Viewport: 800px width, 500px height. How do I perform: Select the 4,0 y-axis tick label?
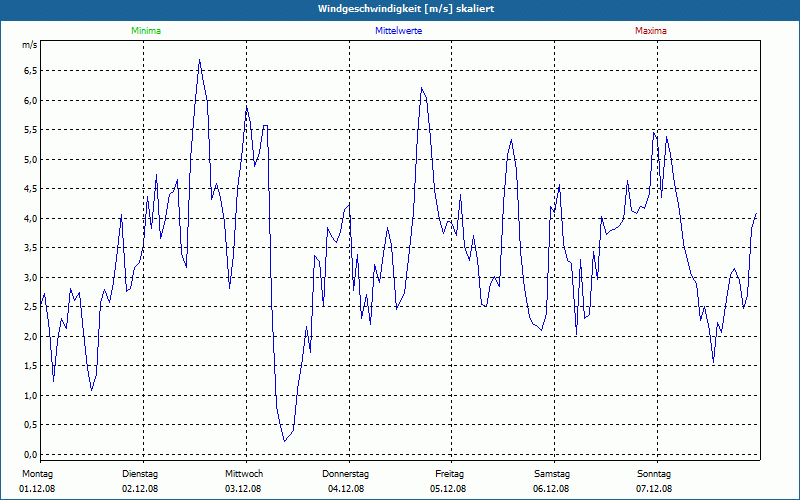tap(30, 218)
